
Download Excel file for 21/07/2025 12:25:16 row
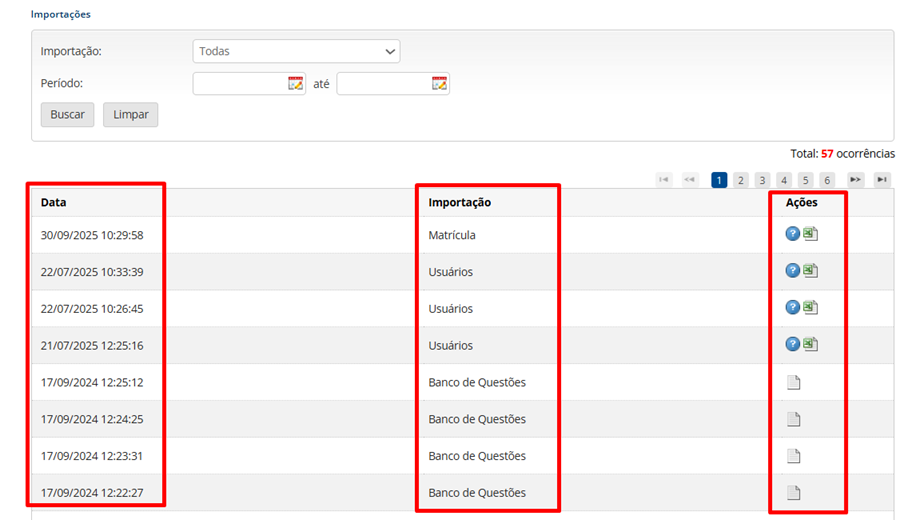coord(811,344)
